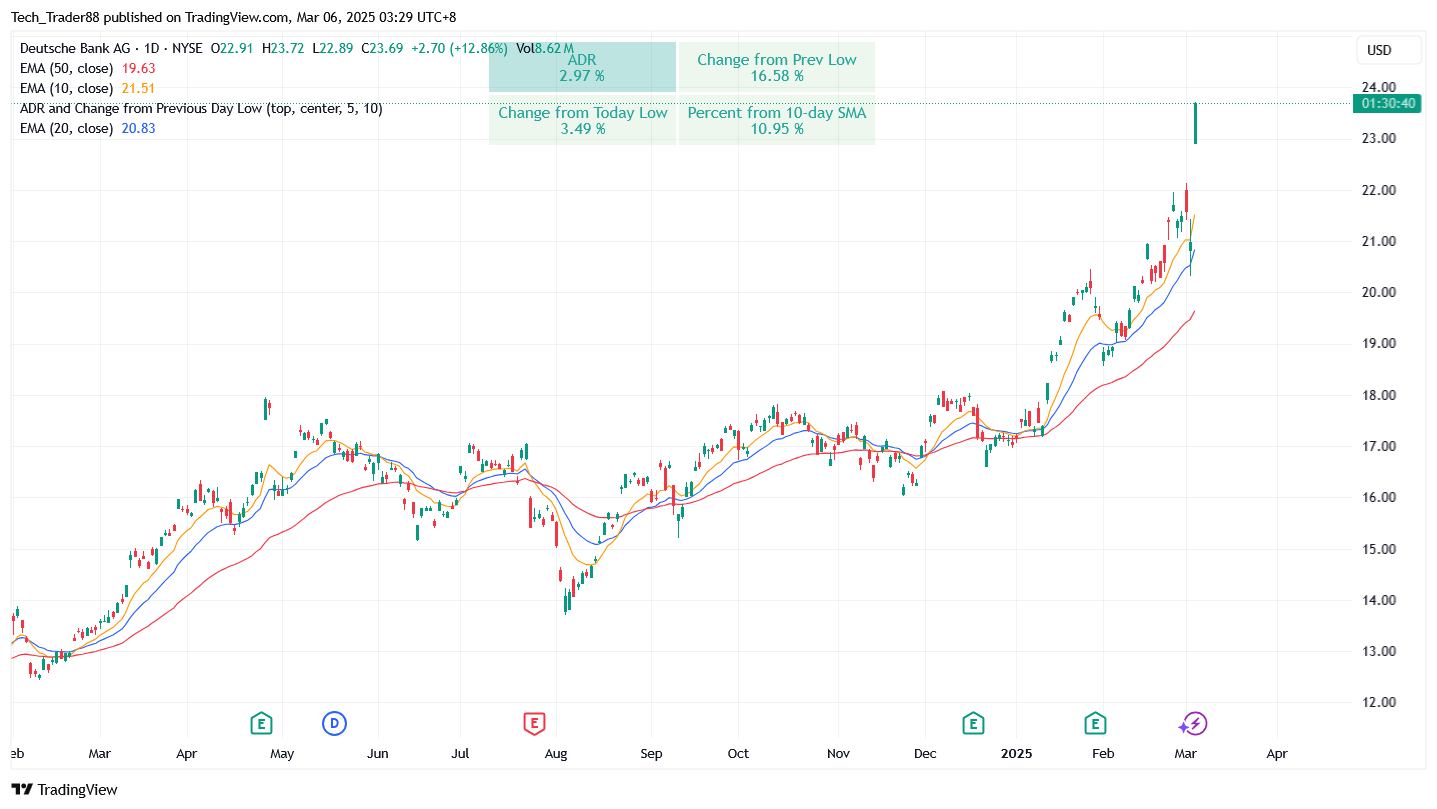
Task: Click the 14.00 price axis label
Action: click(1377, 600)
